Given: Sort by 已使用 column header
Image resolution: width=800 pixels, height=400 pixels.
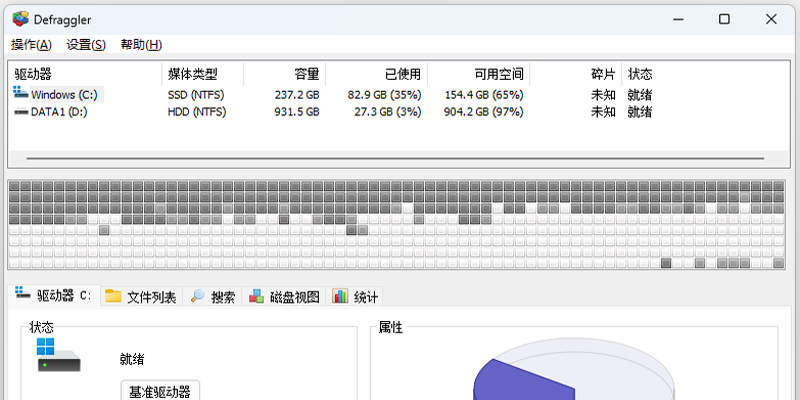Looking at the screenshot, I should click(403, 75).
